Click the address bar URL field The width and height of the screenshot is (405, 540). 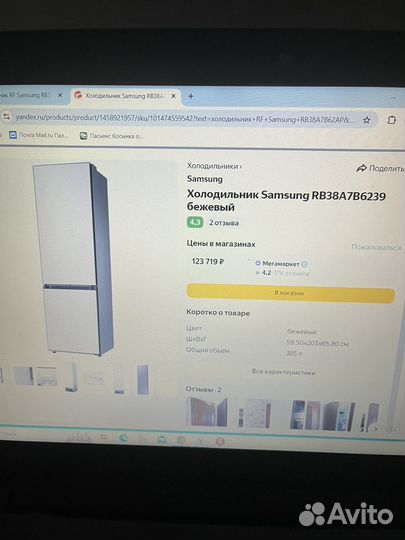pos(184,119)
